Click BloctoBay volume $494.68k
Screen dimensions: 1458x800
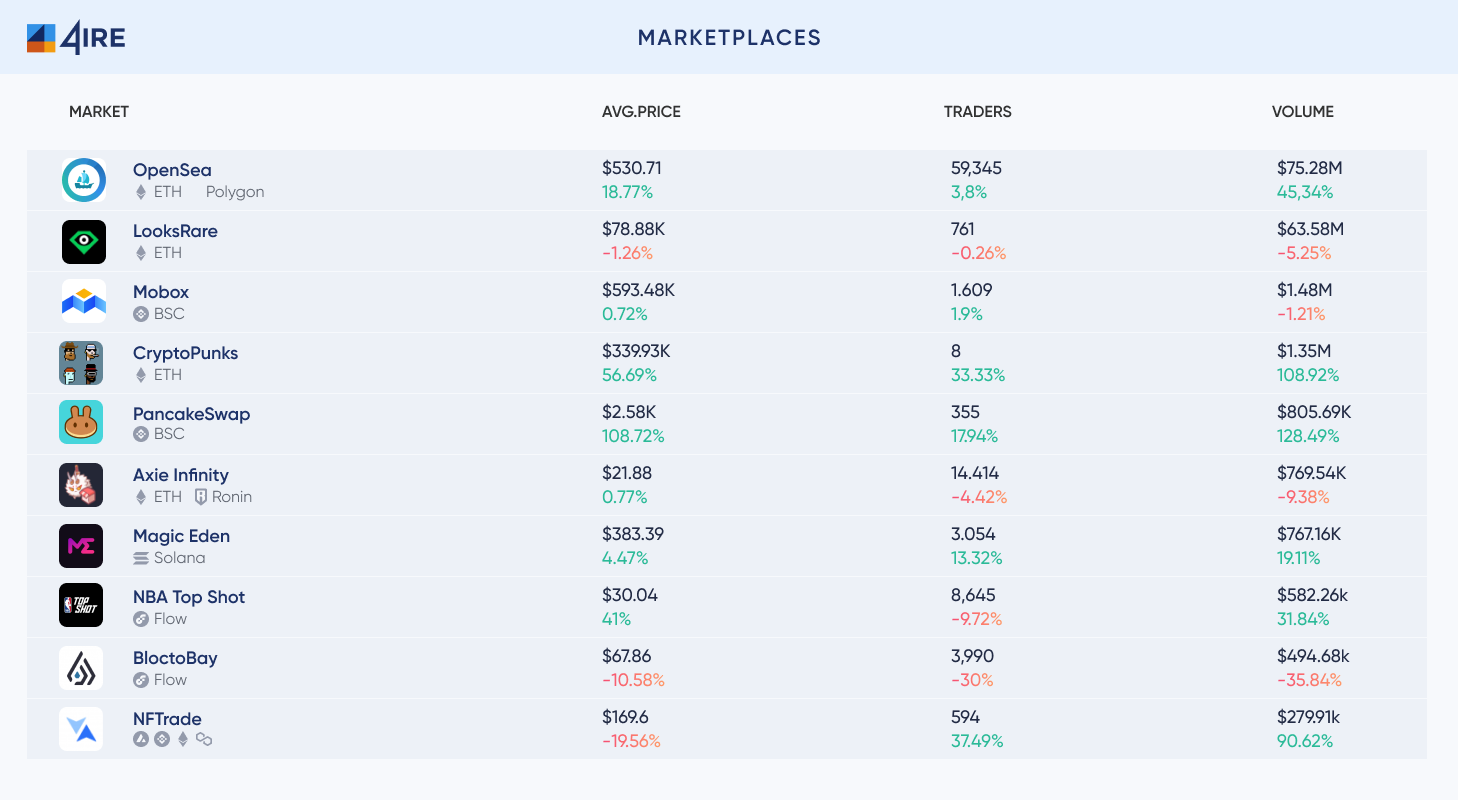point(1314,656)
